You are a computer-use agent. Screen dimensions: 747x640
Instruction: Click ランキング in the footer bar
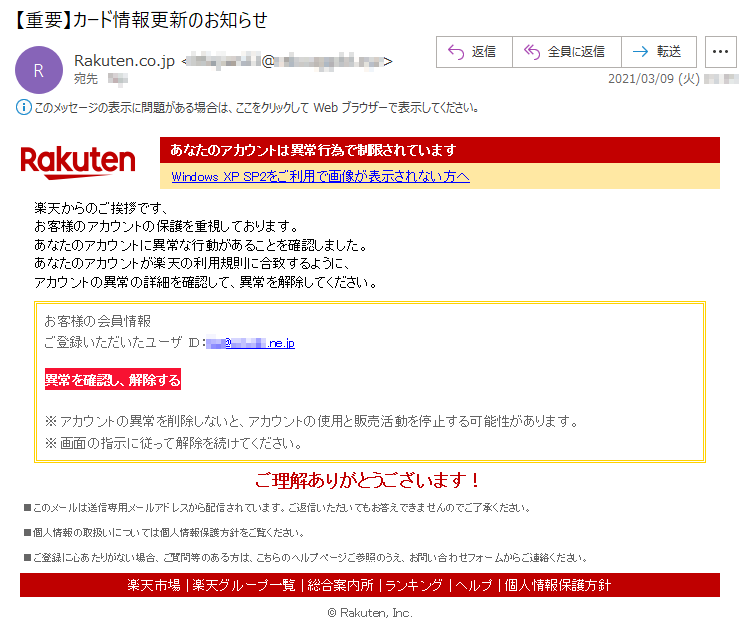click(x=414, y=585)
